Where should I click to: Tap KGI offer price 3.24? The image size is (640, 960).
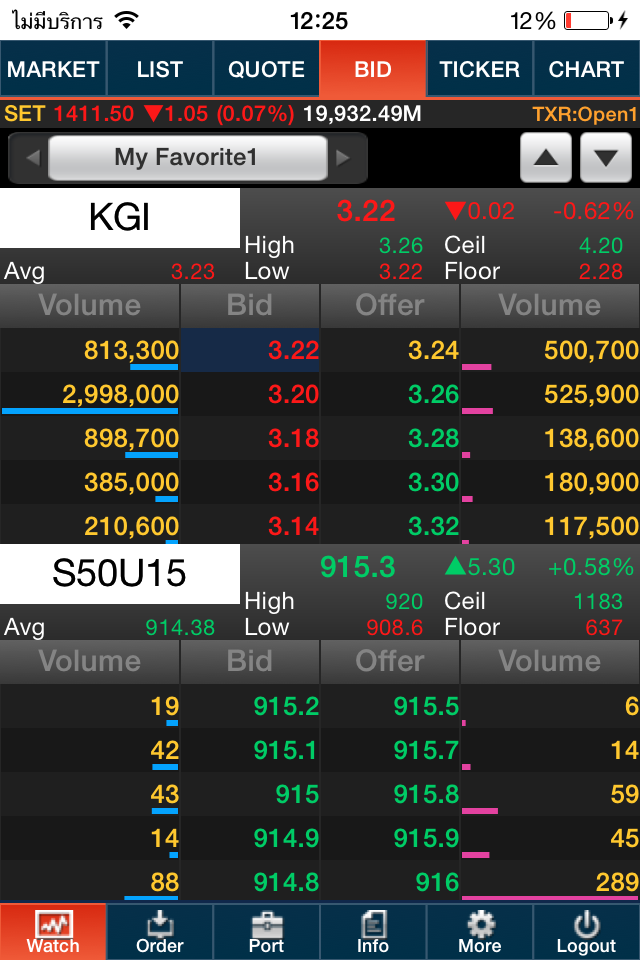point(434,350)
